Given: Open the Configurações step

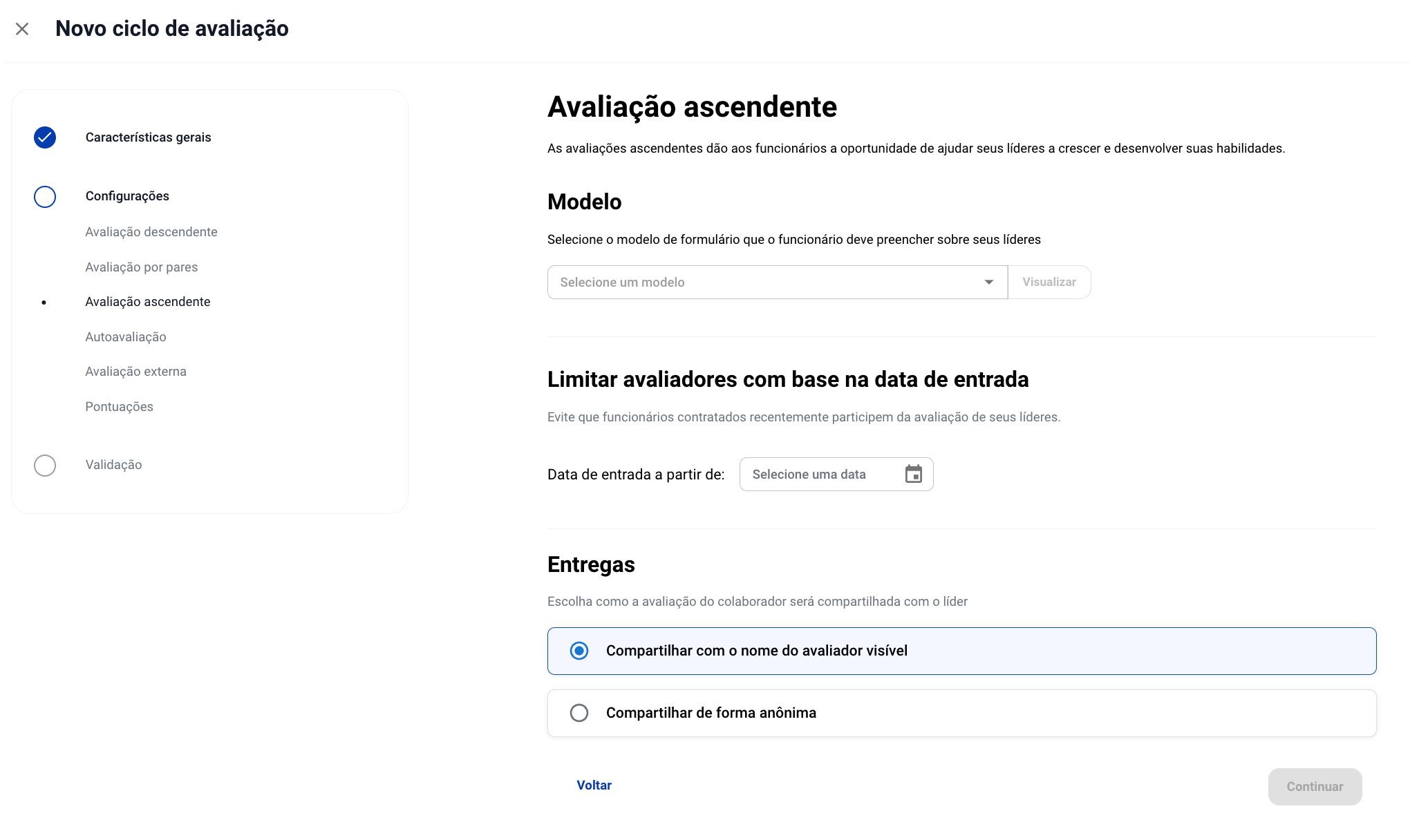Looking at the screenshot, I should click(x=127, y=196).
